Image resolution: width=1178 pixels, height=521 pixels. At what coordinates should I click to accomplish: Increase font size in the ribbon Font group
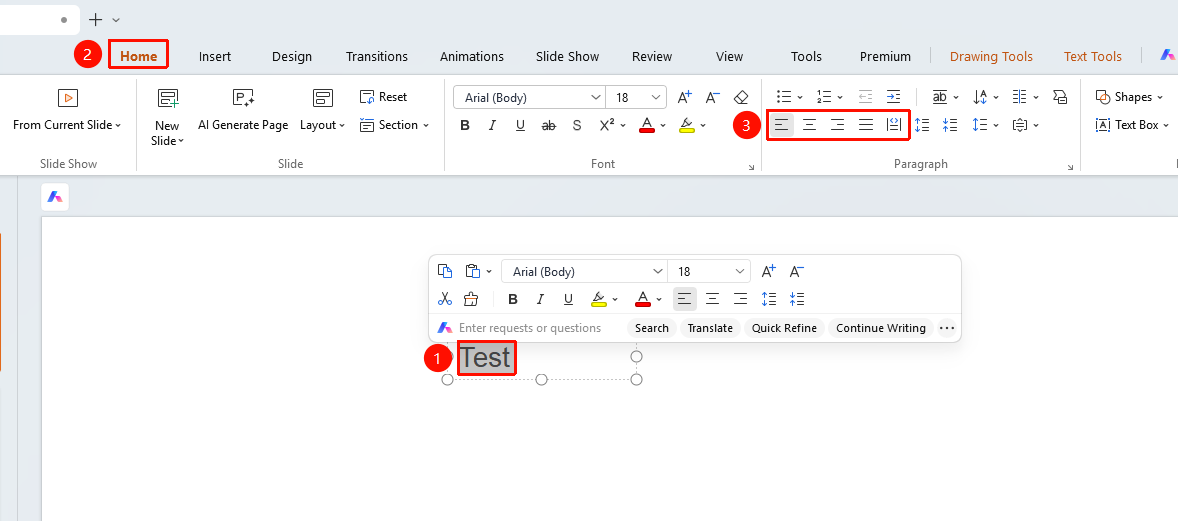coord(684,97)
